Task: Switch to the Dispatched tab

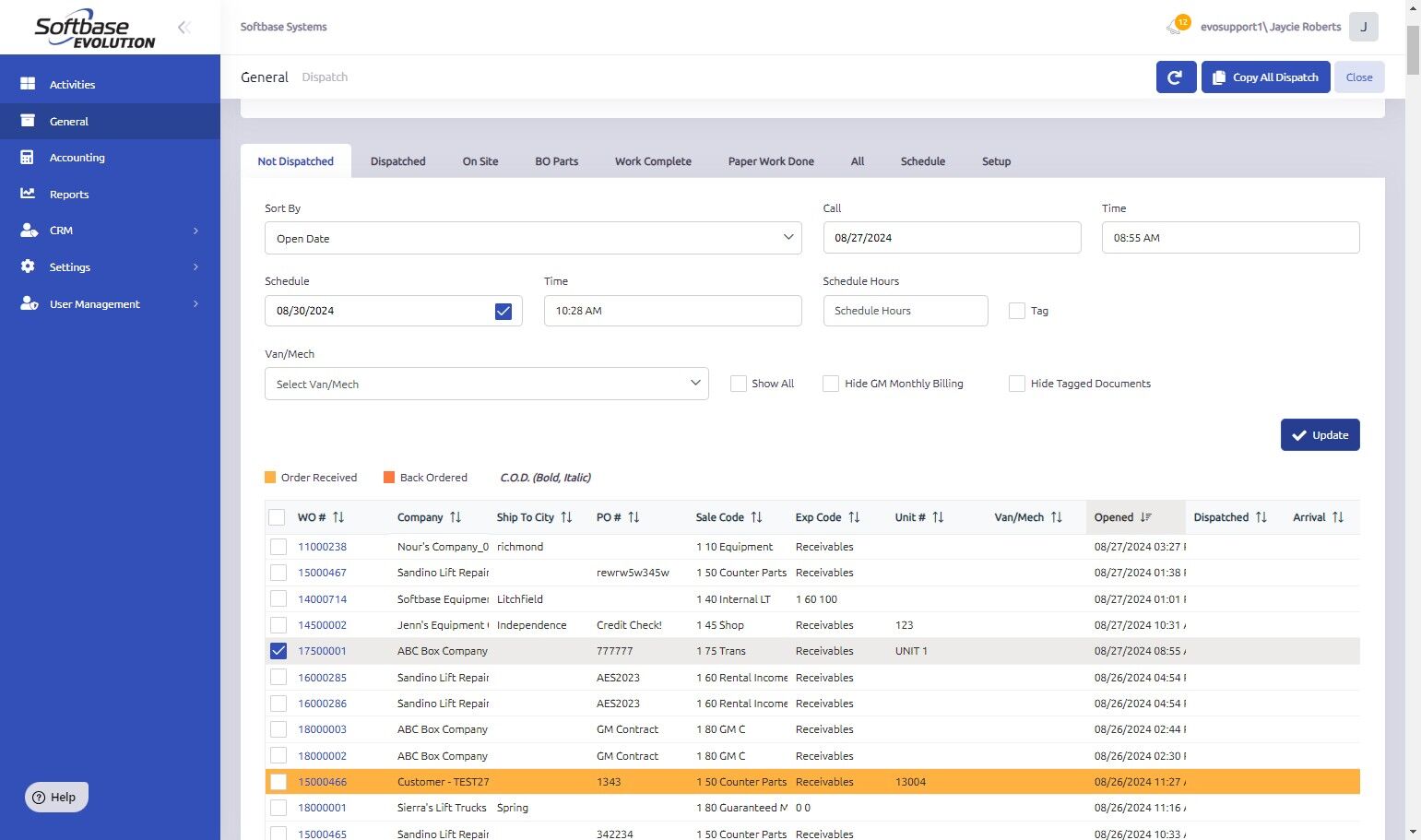Action: click(x=397, y=161)
